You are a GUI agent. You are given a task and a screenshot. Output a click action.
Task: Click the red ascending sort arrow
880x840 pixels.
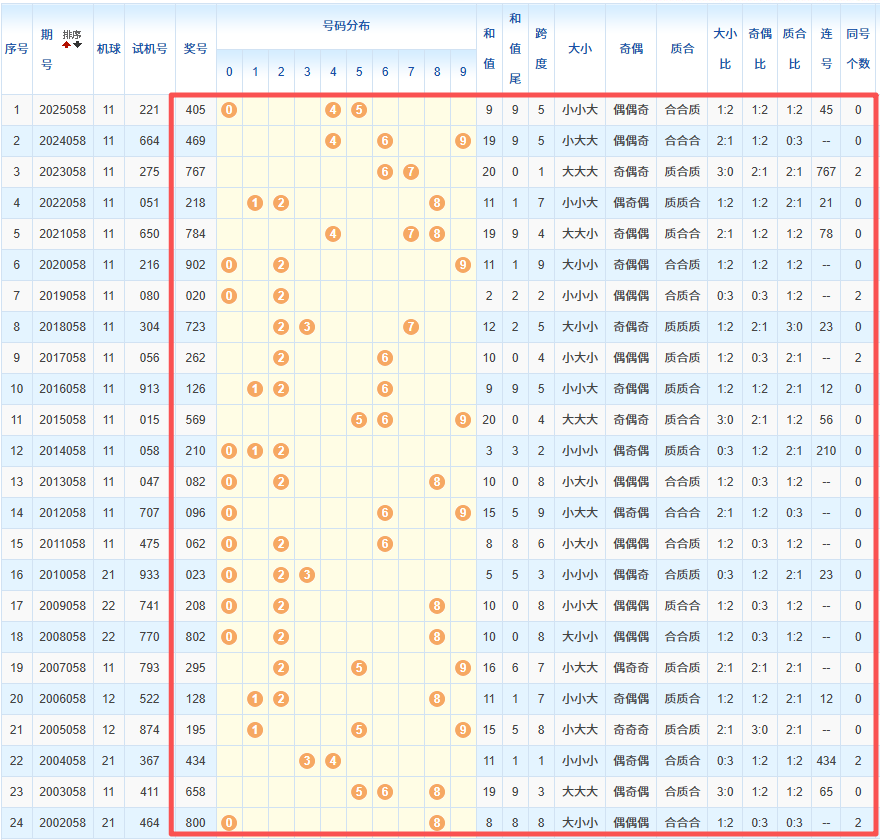pos(67,44)
